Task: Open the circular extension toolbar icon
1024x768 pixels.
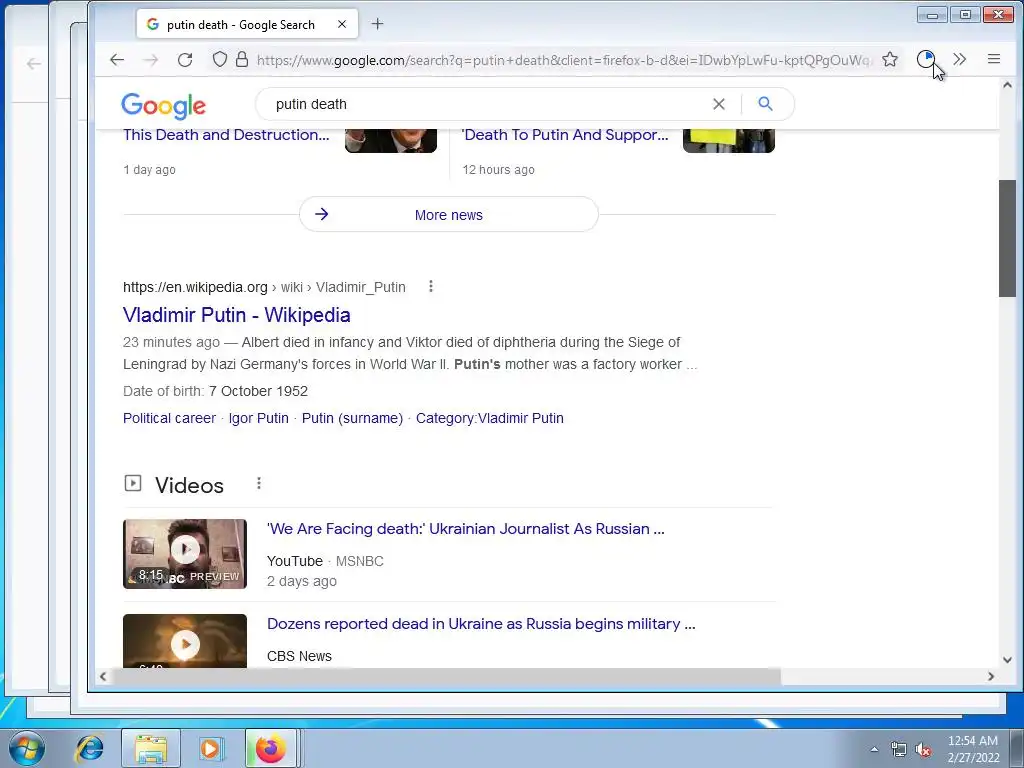Action: [925, 59]
